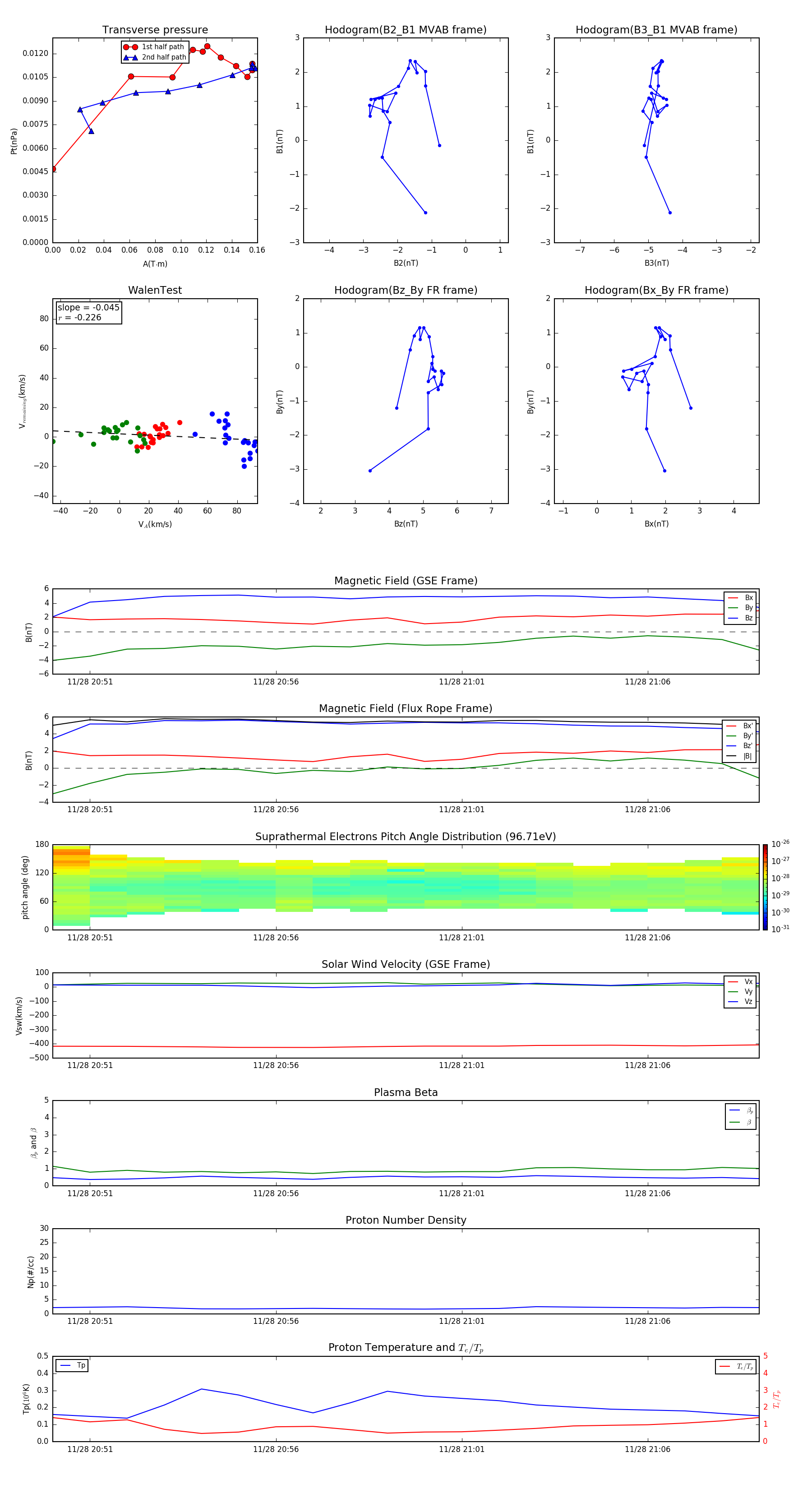812x1489 pixels.
Task: Click 'Hodogram(Bz_By FR frame)' title
Action: click(x=406, y=290)
